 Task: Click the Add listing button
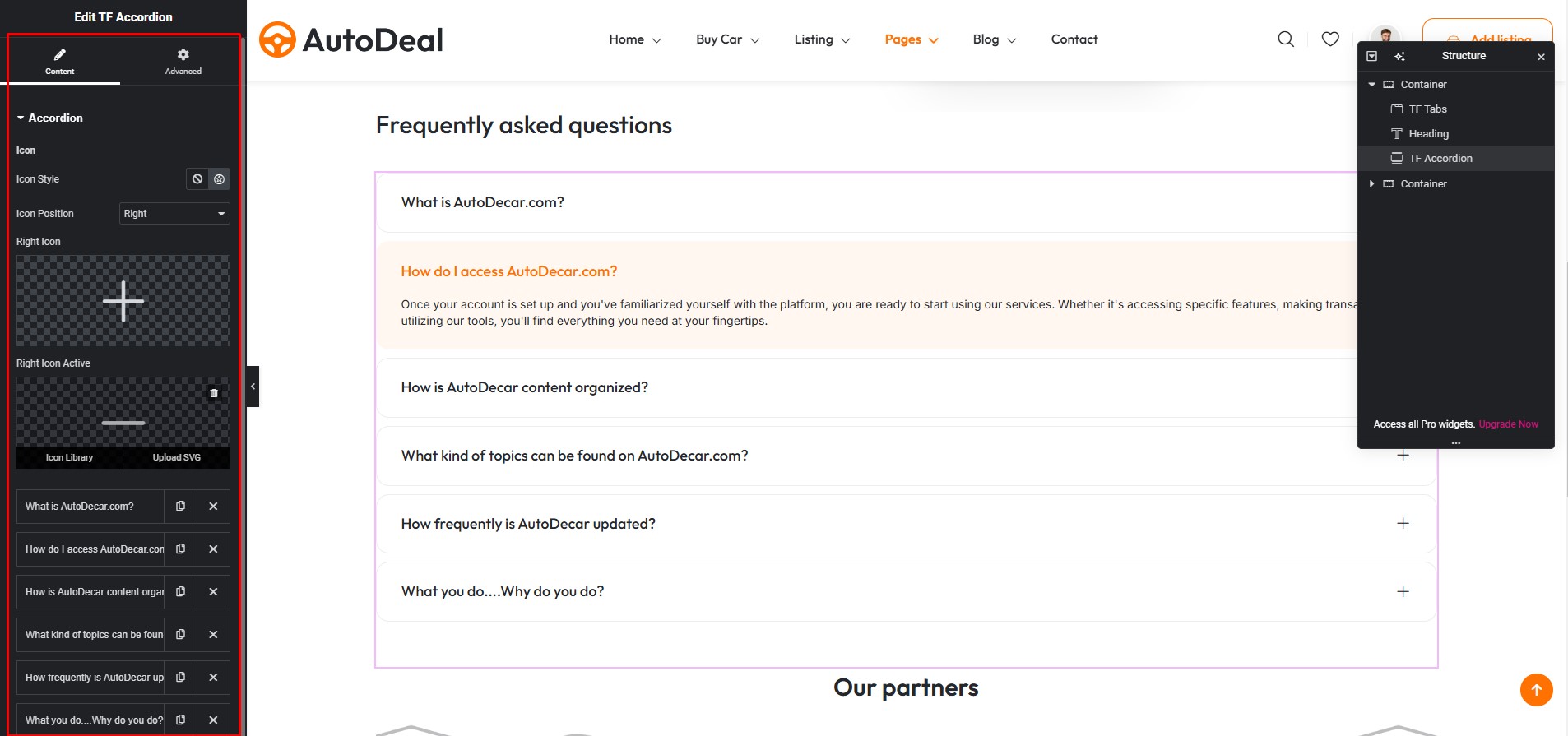(1487, 31)
